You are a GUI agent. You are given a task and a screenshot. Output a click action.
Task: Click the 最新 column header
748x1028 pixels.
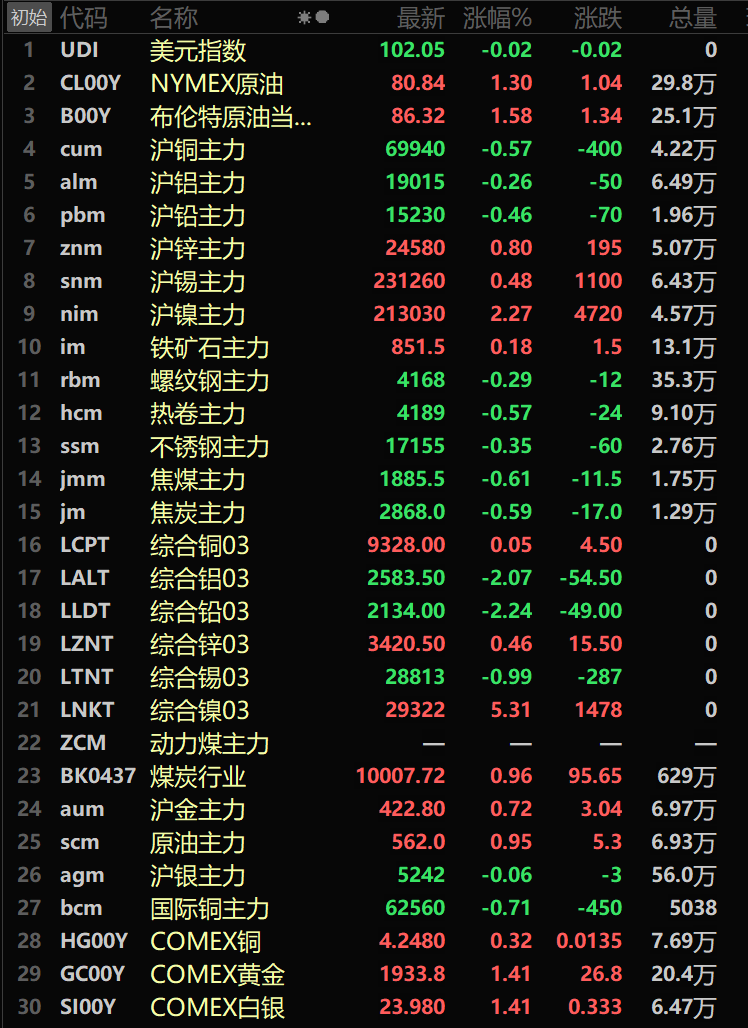click(420, 17)
